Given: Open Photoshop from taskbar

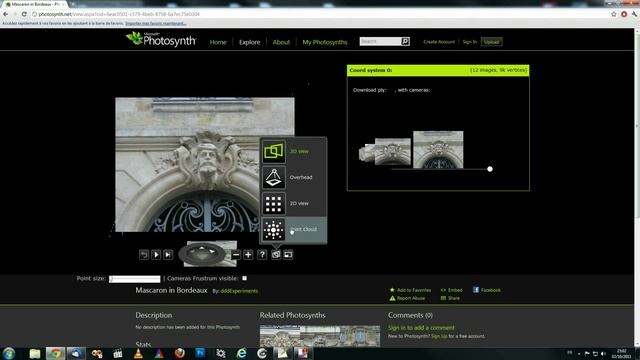Looking at the screenshot, I should pos(200,353).
